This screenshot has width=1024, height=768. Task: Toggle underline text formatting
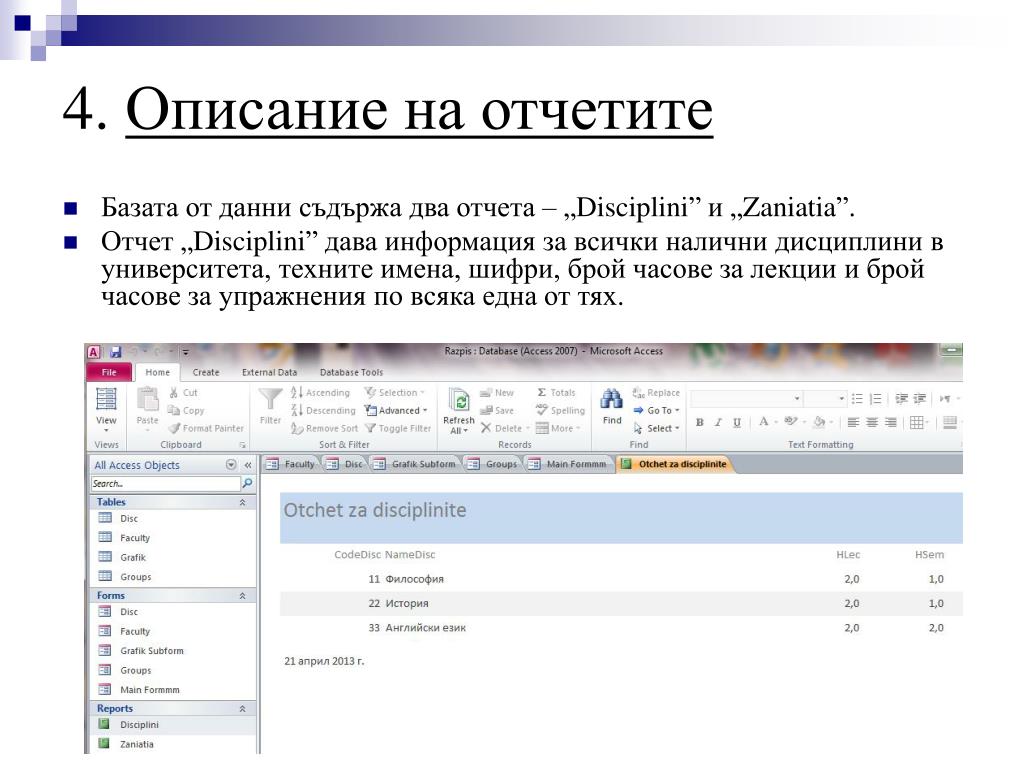pyautogui.click(x=737, y=422)
